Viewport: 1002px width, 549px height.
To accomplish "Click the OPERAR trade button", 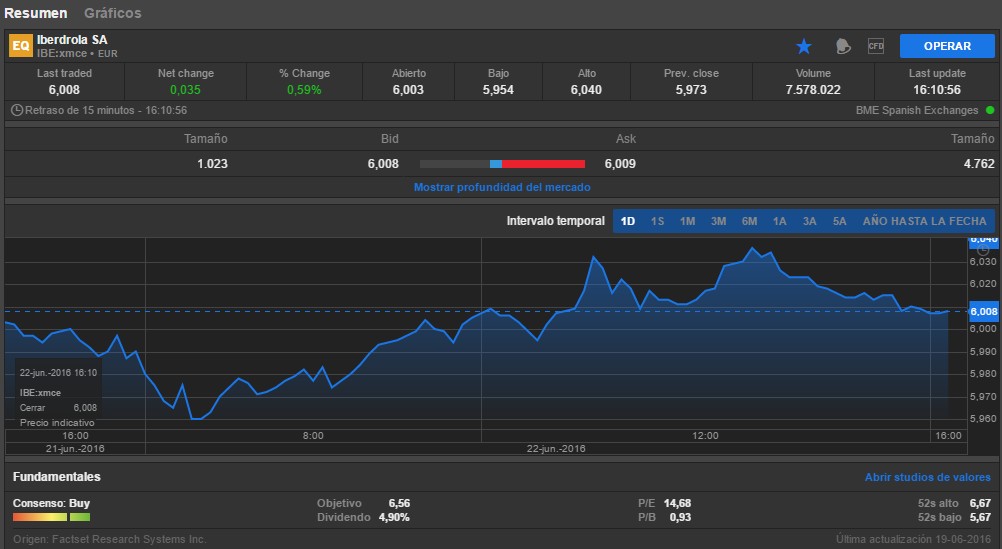I will [947, 46].
